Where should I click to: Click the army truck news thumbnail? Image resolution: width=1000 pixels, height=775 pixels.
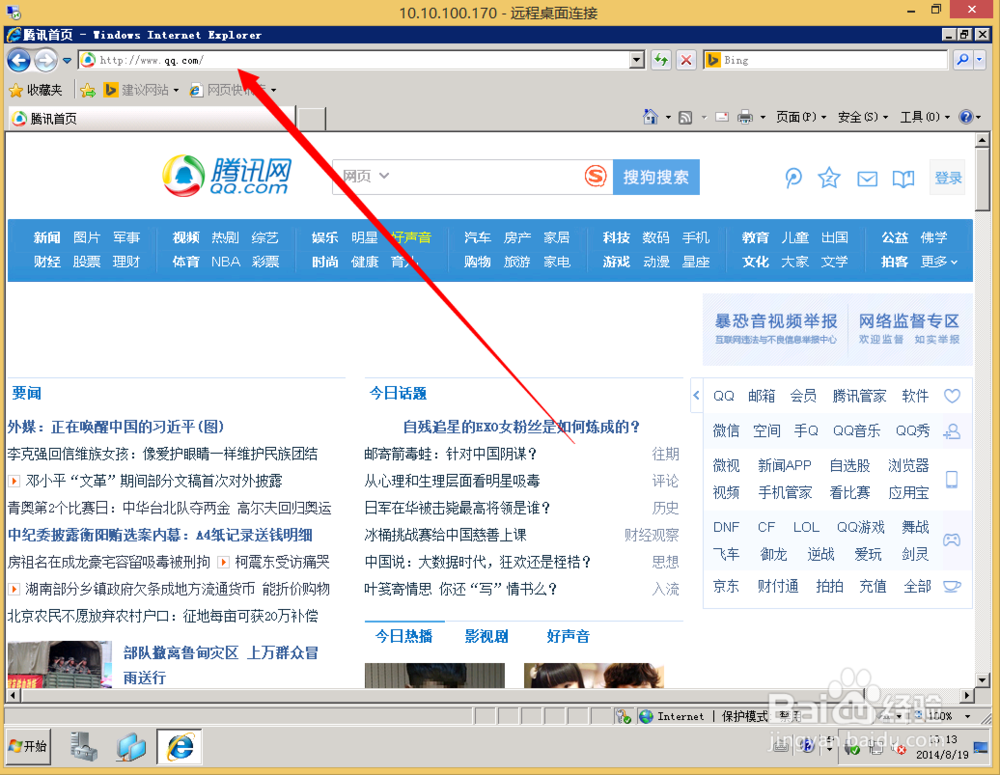click(60, 664)
